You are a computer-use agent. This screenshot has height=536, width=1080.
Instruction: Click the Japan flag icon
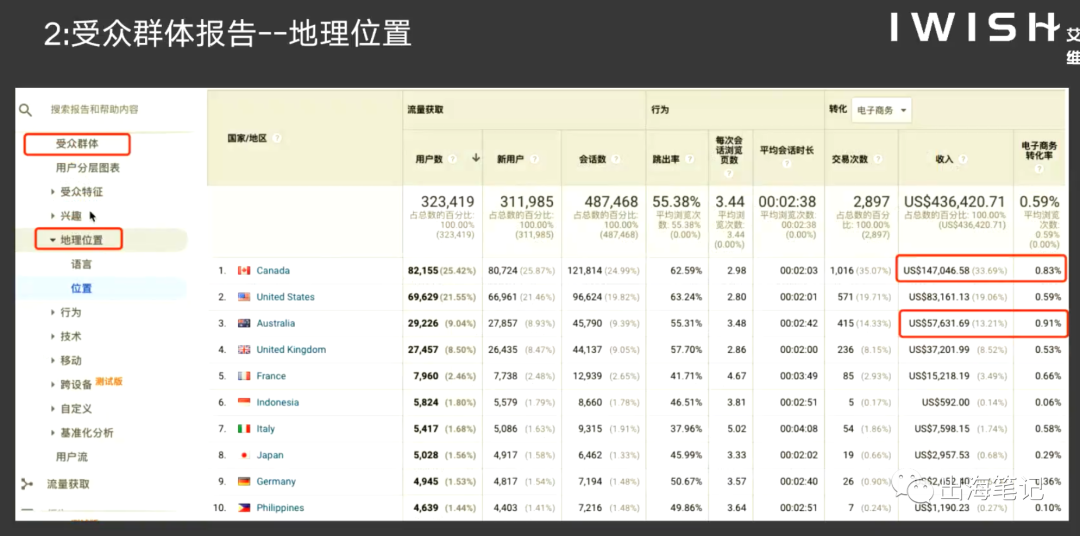click(x=244, y=455)
